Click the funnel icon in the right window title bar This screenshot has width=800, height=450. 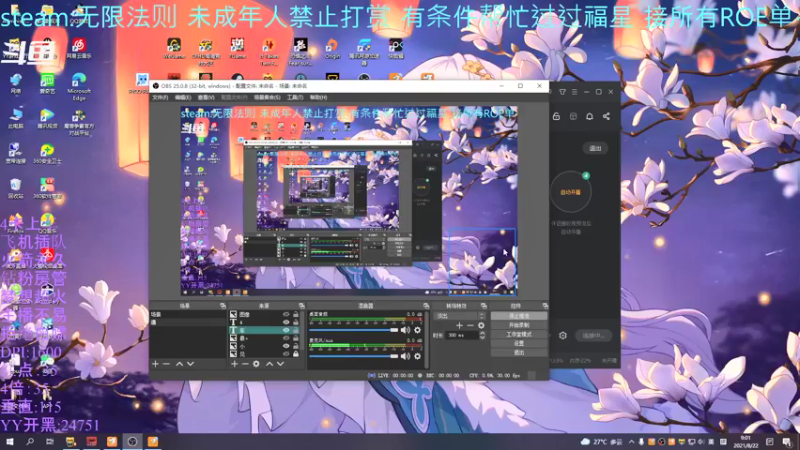(x=562, y=92)
